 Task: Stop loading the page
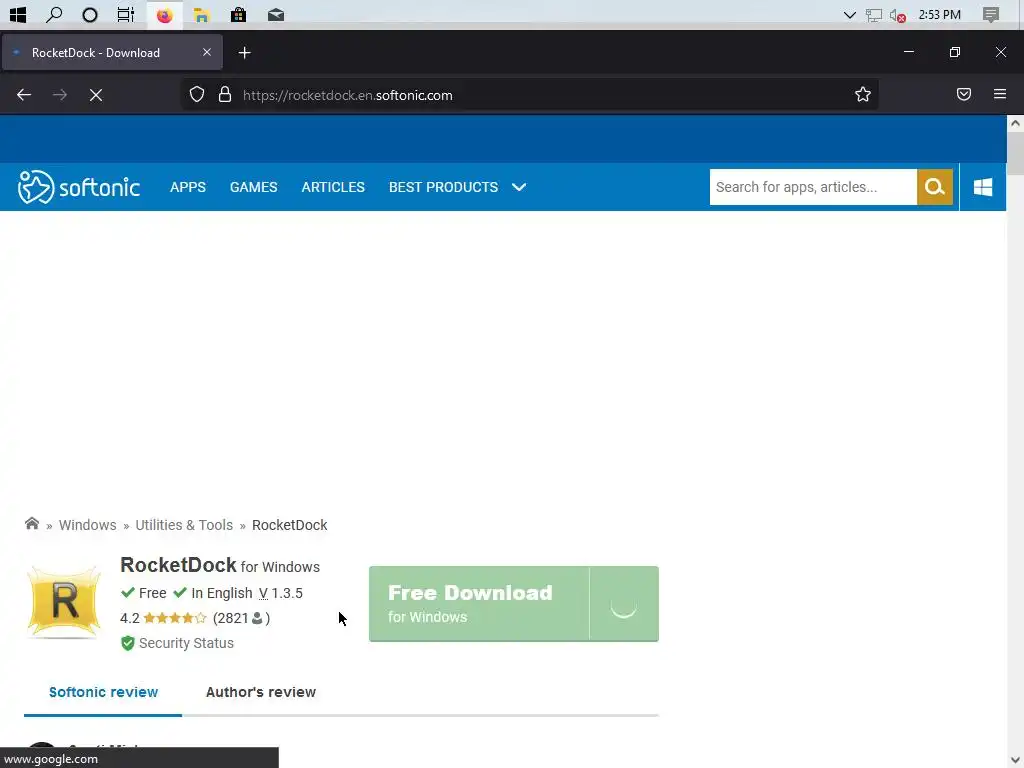[96, 95]
